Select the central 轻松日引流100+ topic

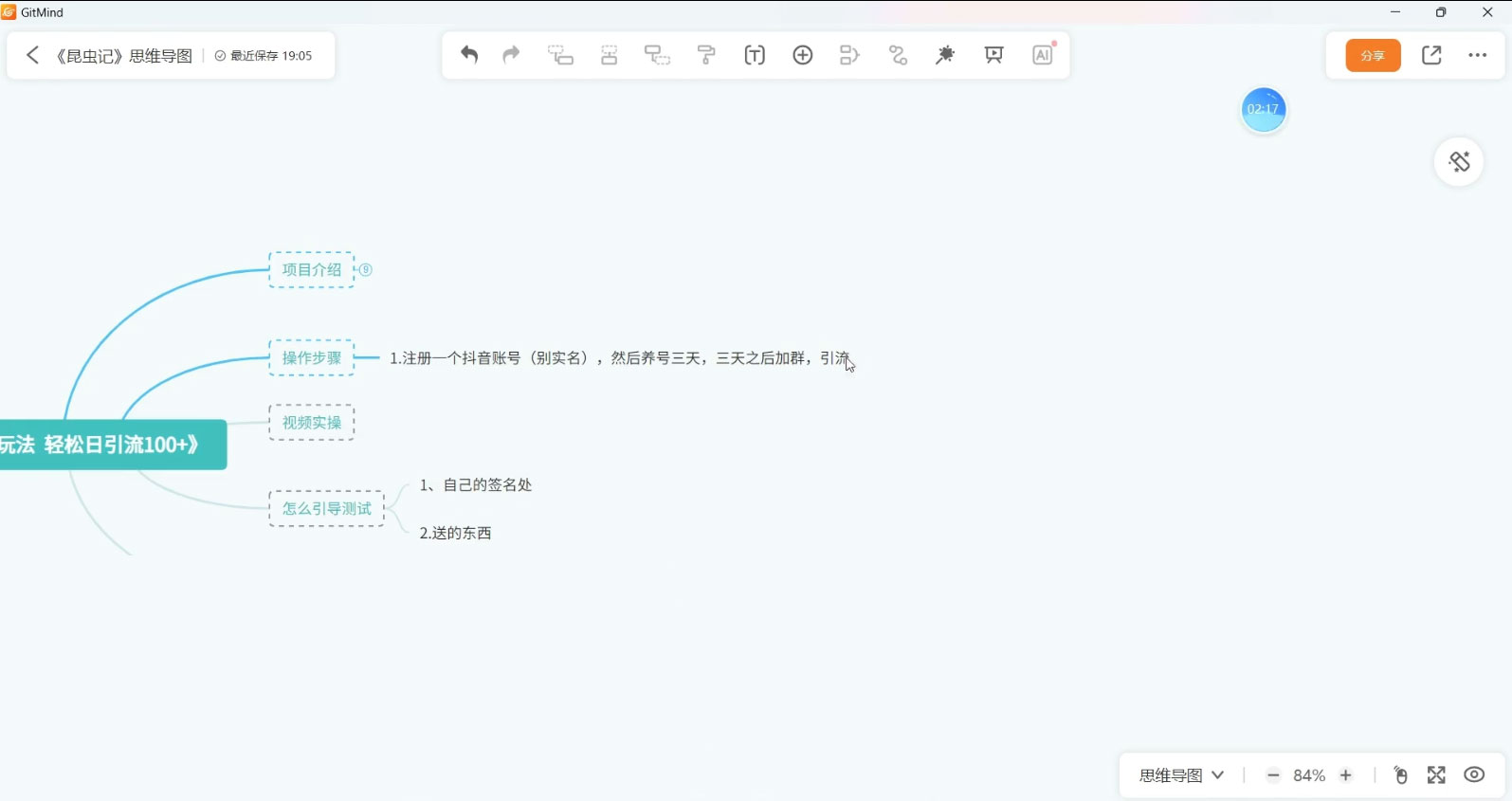pyautogui.click(x=113, y=445)
